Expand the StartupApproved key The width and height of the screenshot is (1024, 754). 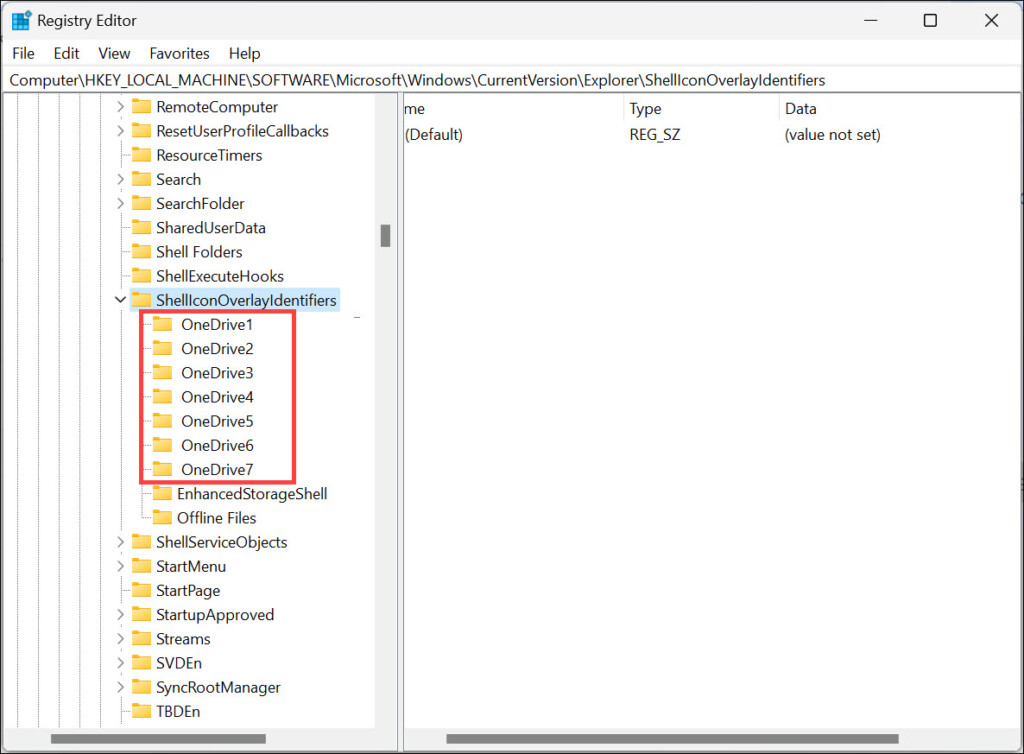point(120,614)
